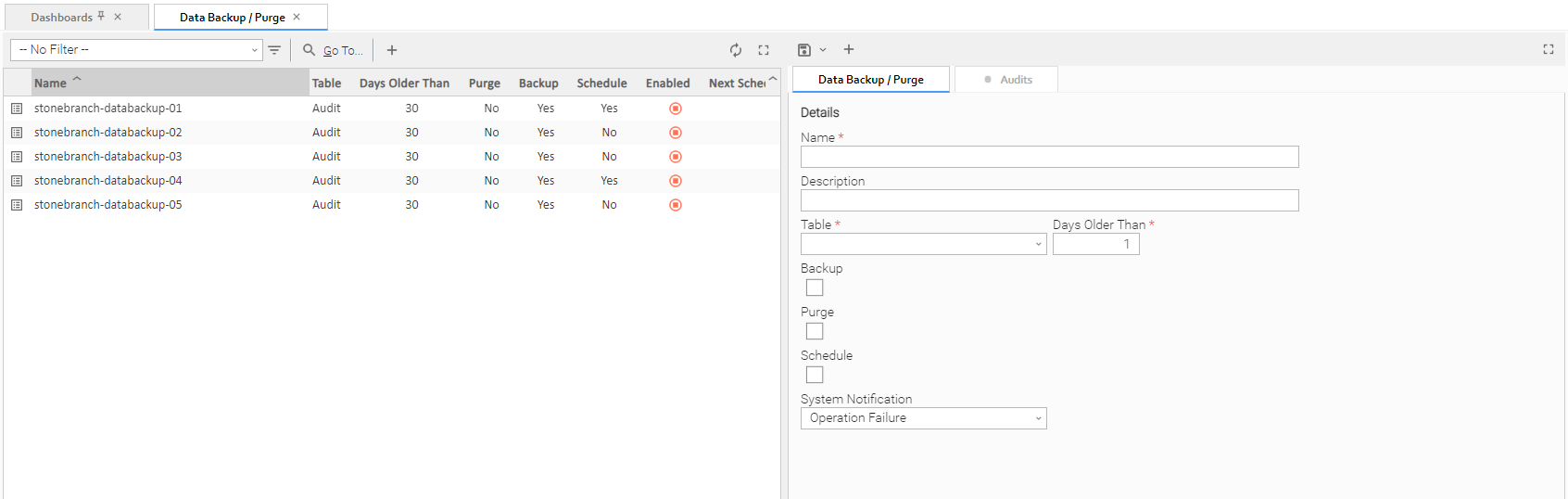Click the save icon in details toolbar
Viewport: 1568px width, 499px height.
point(803,50)
